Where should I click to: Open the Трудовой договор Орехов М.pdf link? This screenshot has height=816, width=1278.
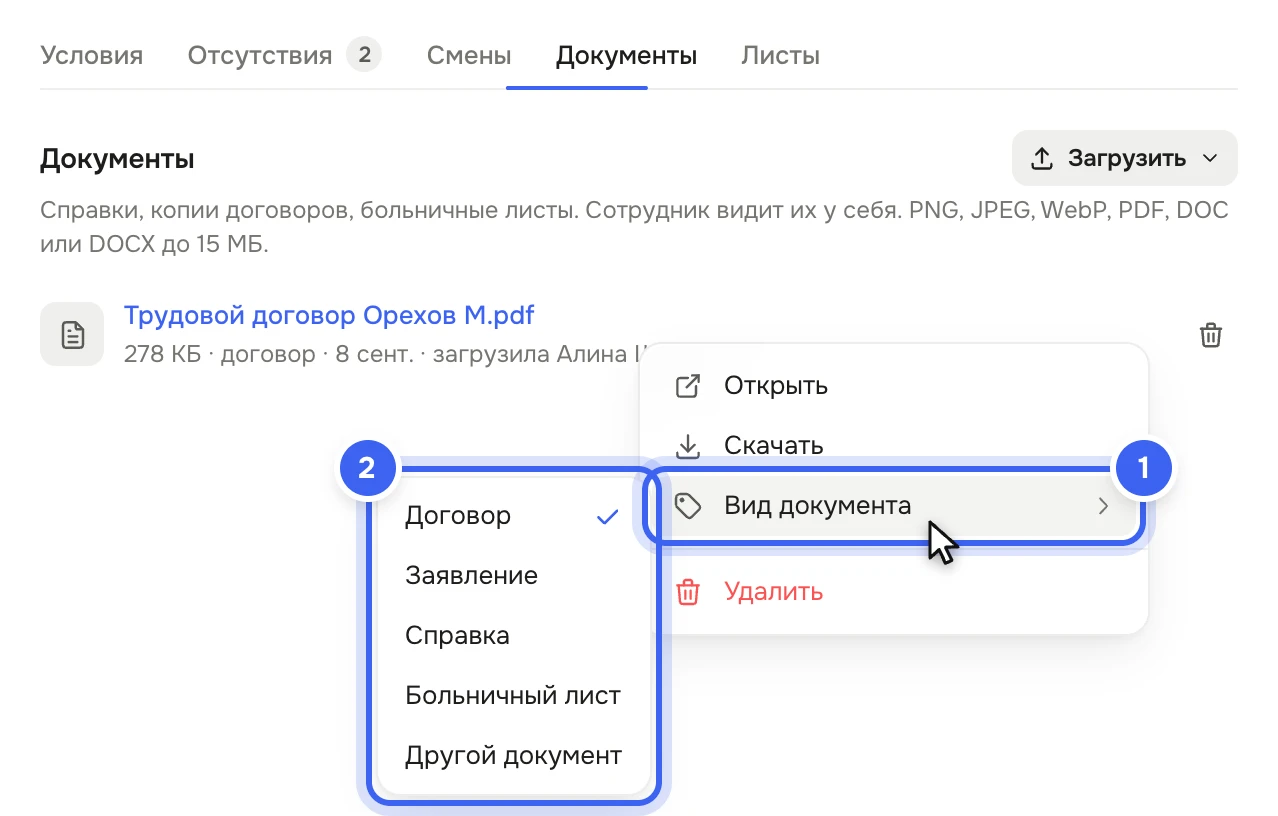(x=329, y=316)
